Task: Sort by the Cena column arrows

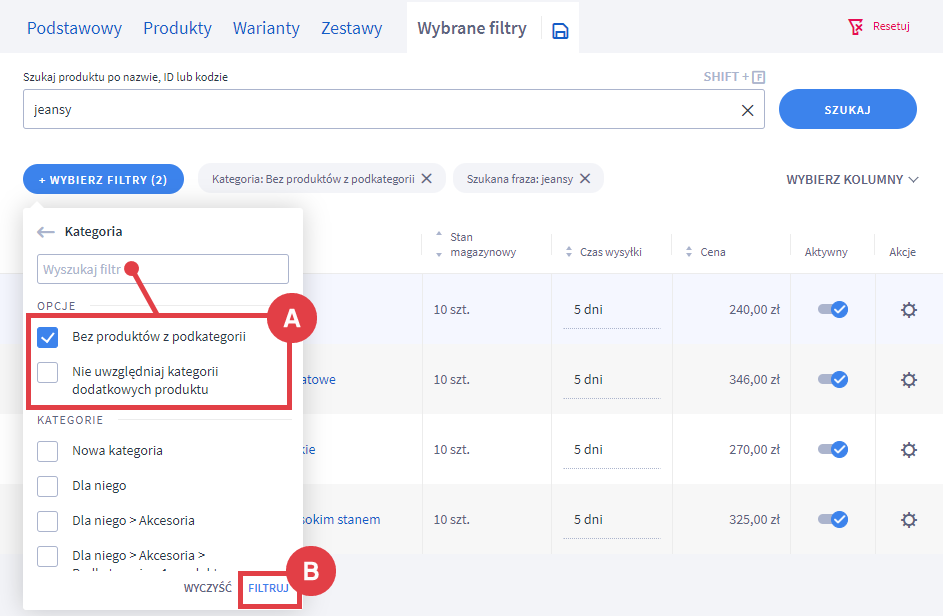Action: pos(689,252)
